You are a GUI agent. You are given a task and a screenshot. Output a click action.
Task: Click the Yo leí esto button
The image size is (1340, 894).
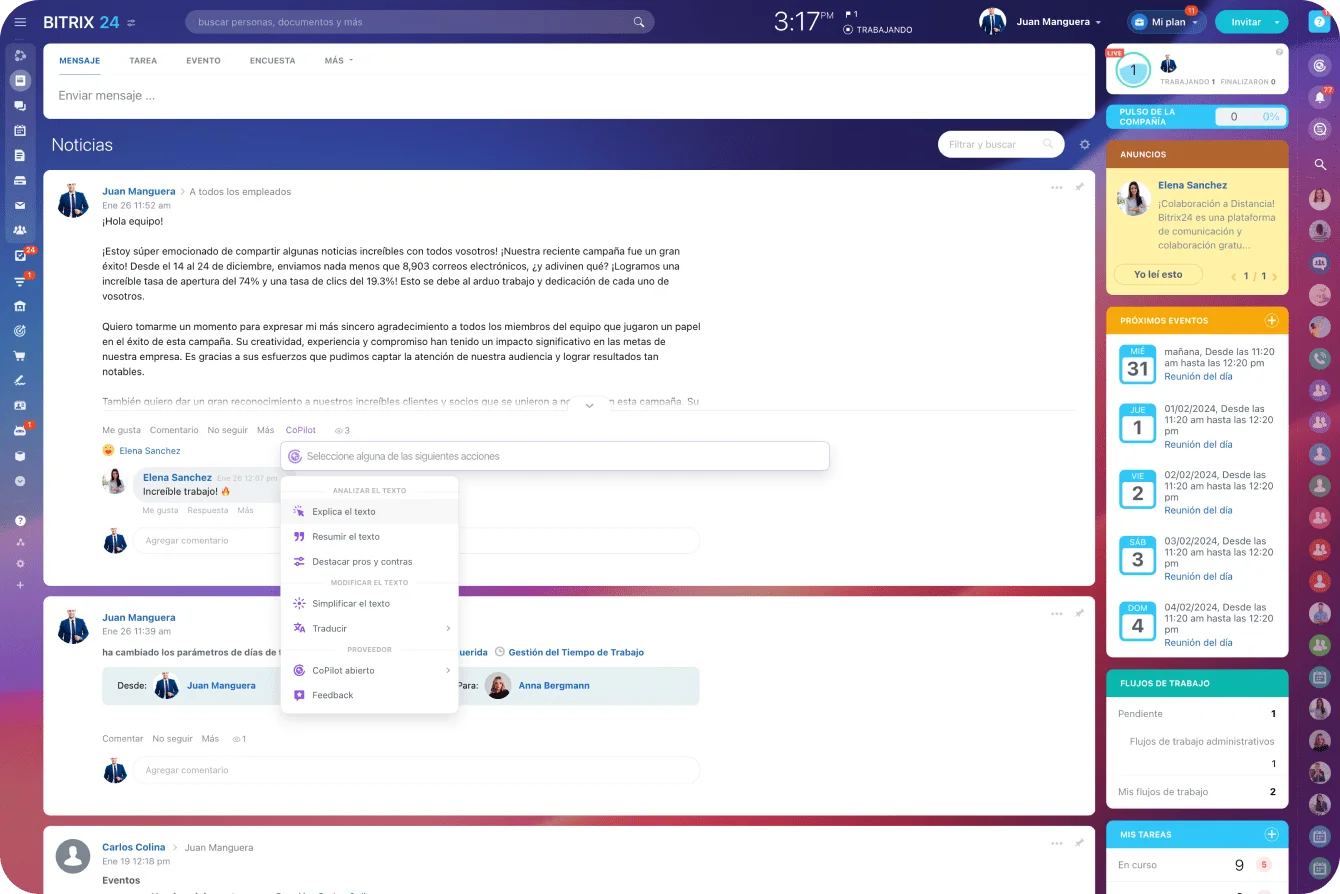pos(1157,275)
